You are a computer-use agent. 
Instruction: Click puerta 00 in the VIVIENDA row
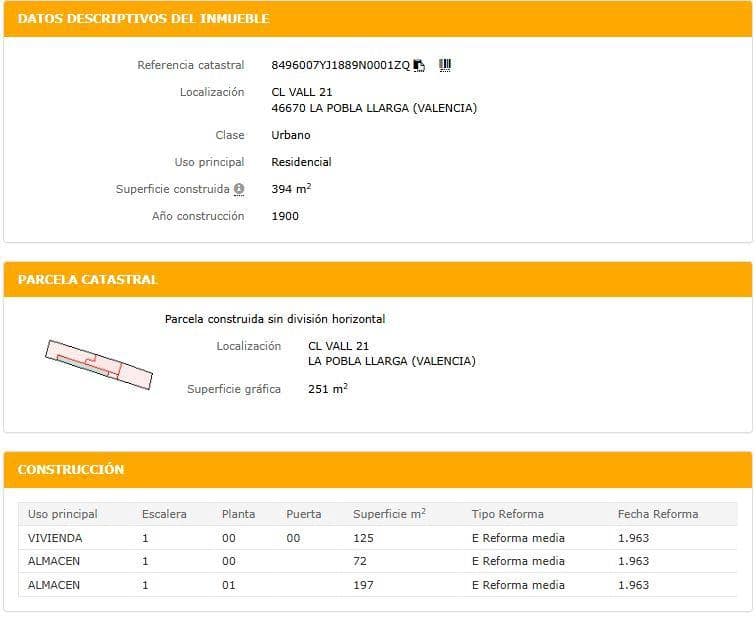[293, 538]
